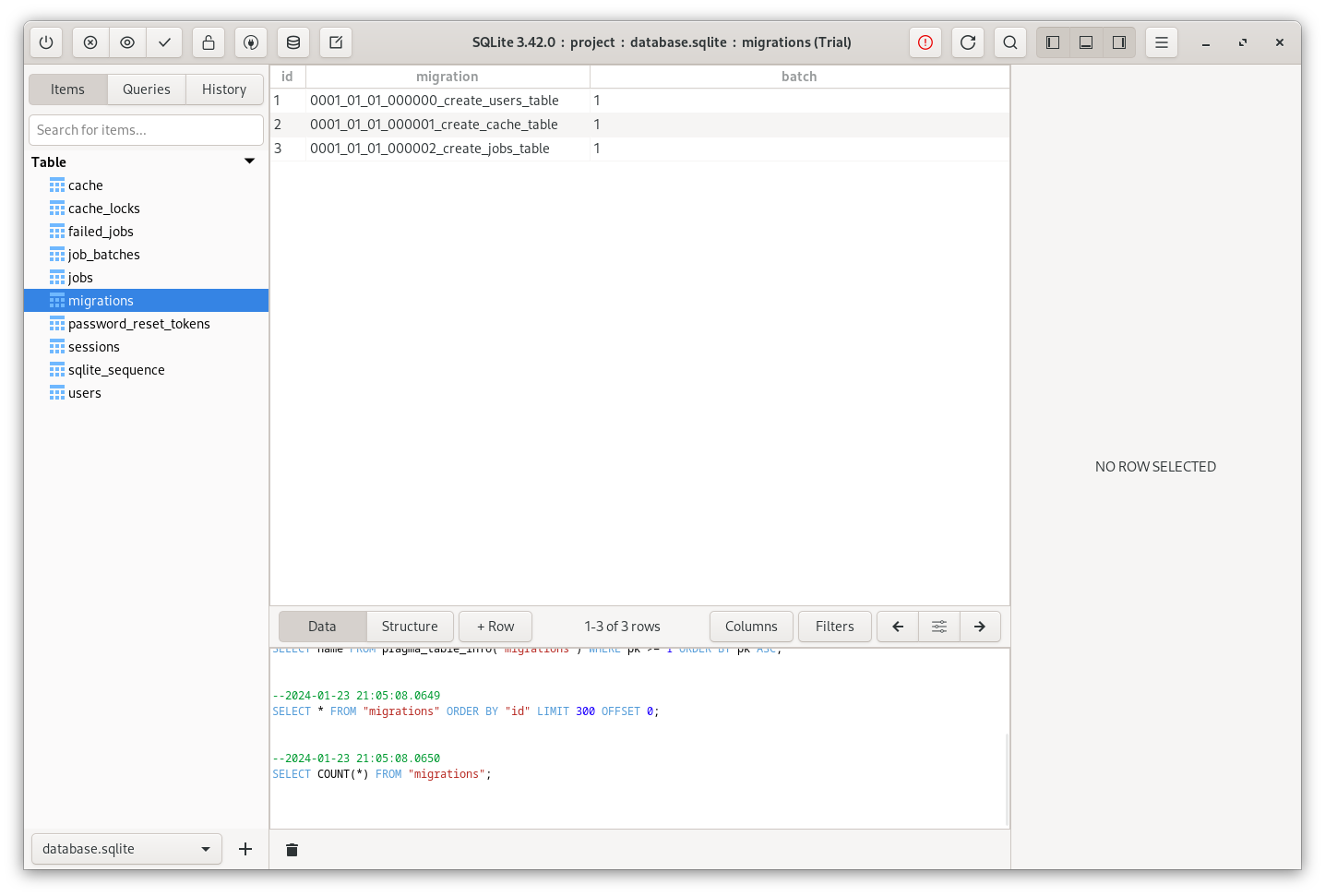This screenshot has width=1325, height=896.
Task: Open the SQL editor pencil icon
Action: click(336, 42)
